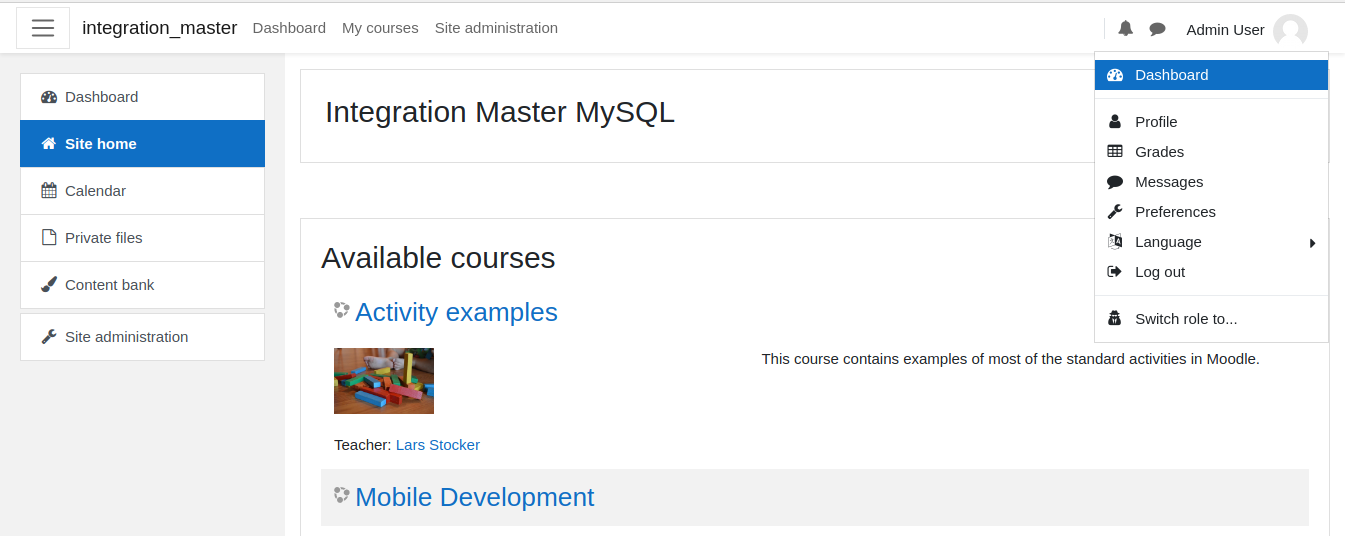Click the Switch role spy icon
Screen dimensions: 1345x536
coord(1115,319)
